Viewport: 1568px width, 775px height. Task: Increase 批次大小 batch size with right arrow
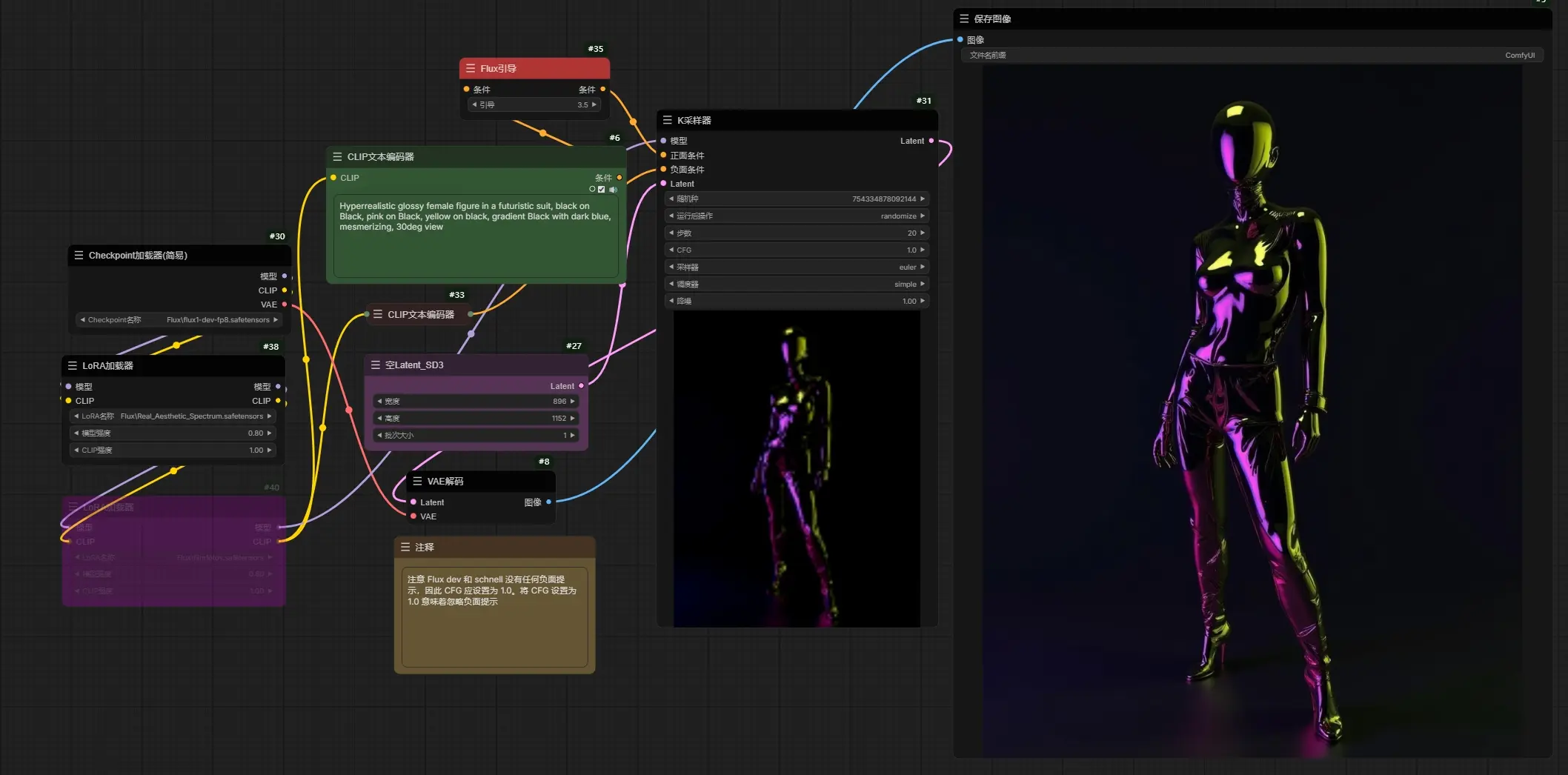tap(572, 435)
